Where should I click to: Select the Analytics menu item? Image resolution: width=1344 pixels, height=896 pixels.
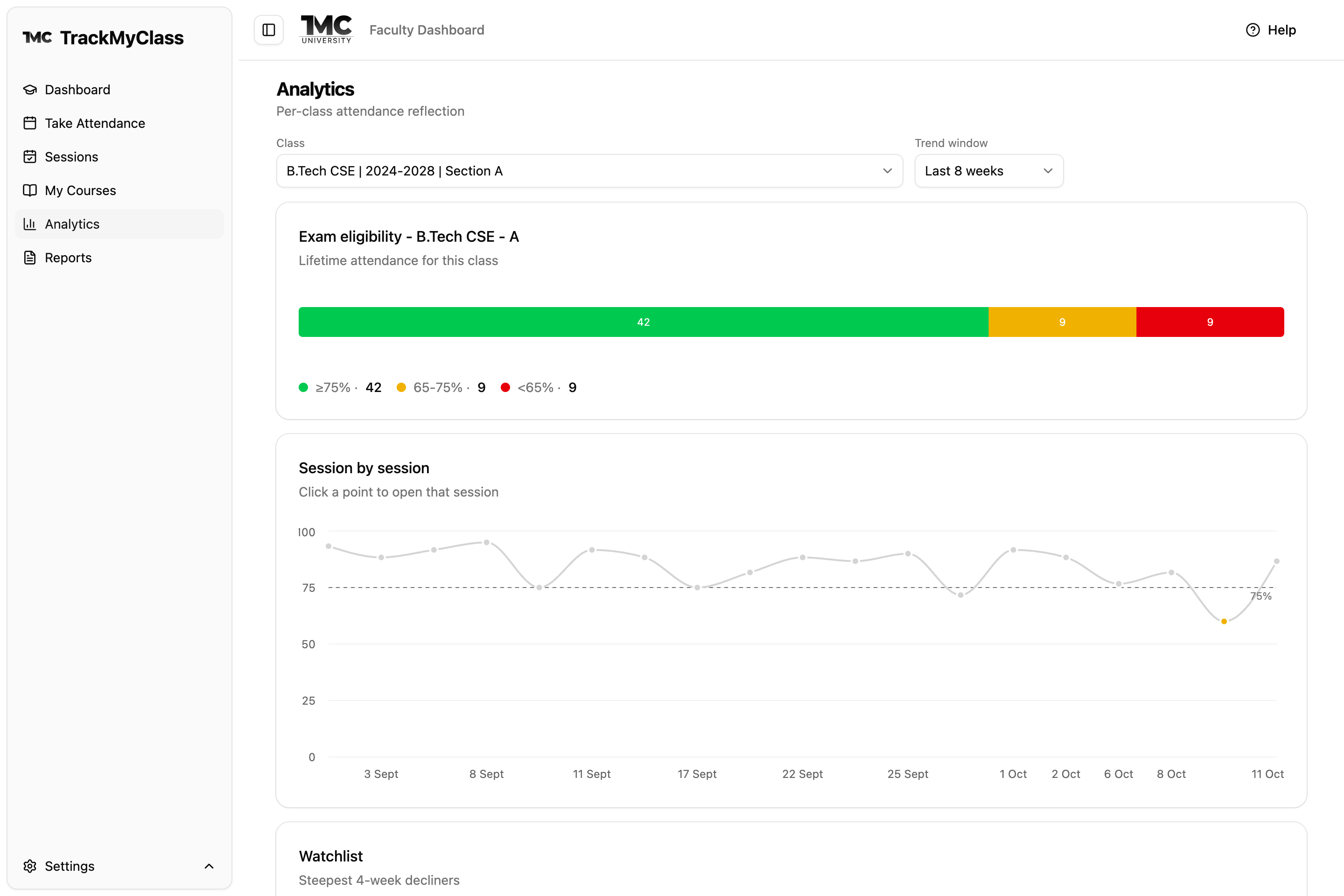[x=119, y=224]
